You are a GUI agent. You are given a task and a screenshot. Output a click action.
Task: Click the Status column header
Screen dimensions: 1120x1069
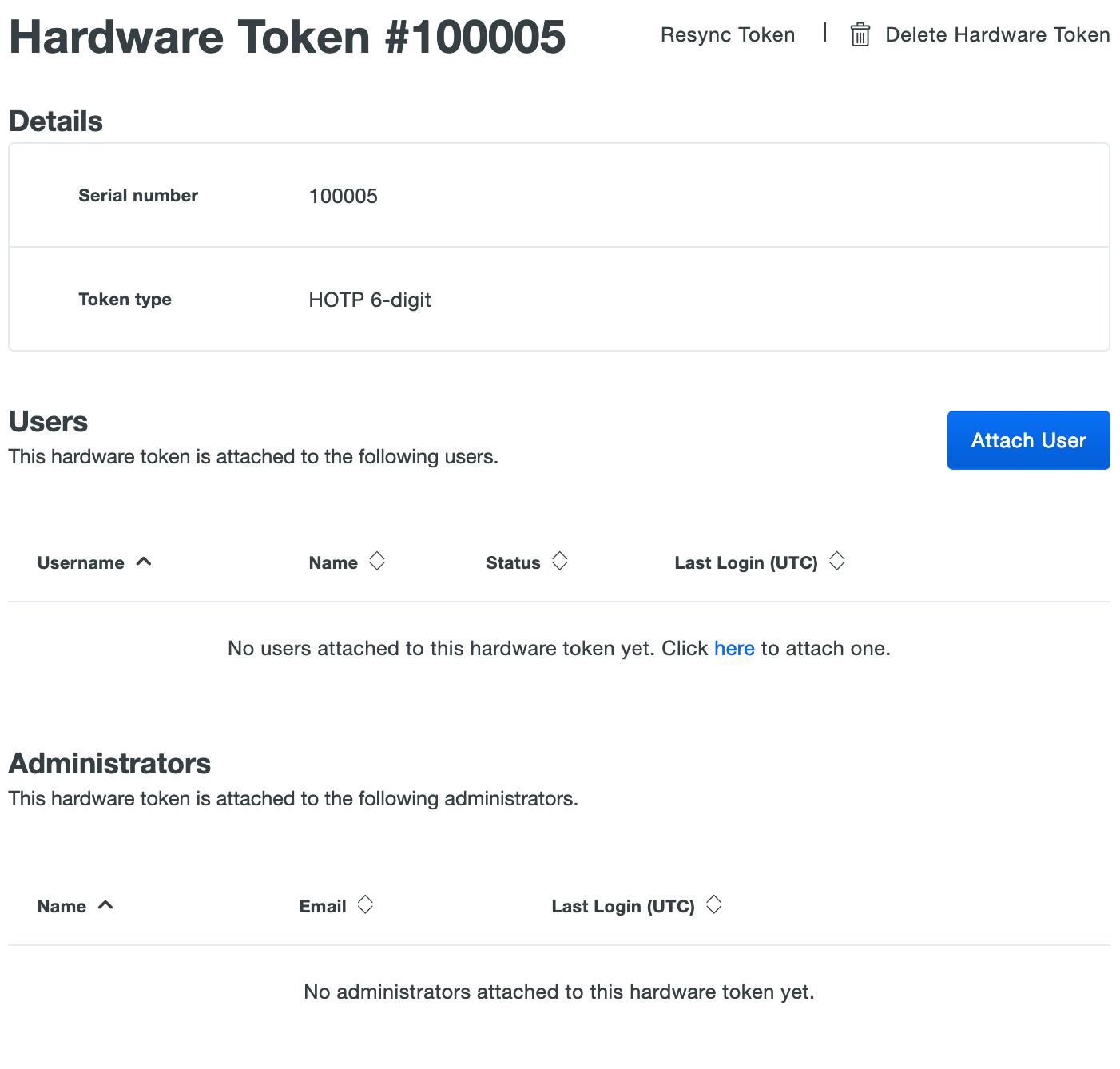pos(512,562)
